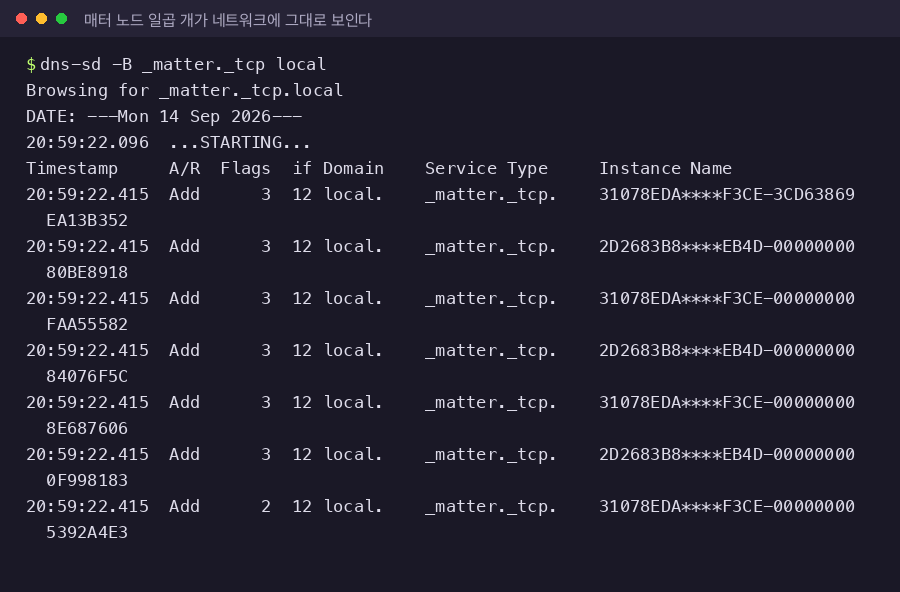Image resolution: width=900 pixels, height=592 pixels.
Task: Click the Instance Name column header
Action: tap(665, 168)
